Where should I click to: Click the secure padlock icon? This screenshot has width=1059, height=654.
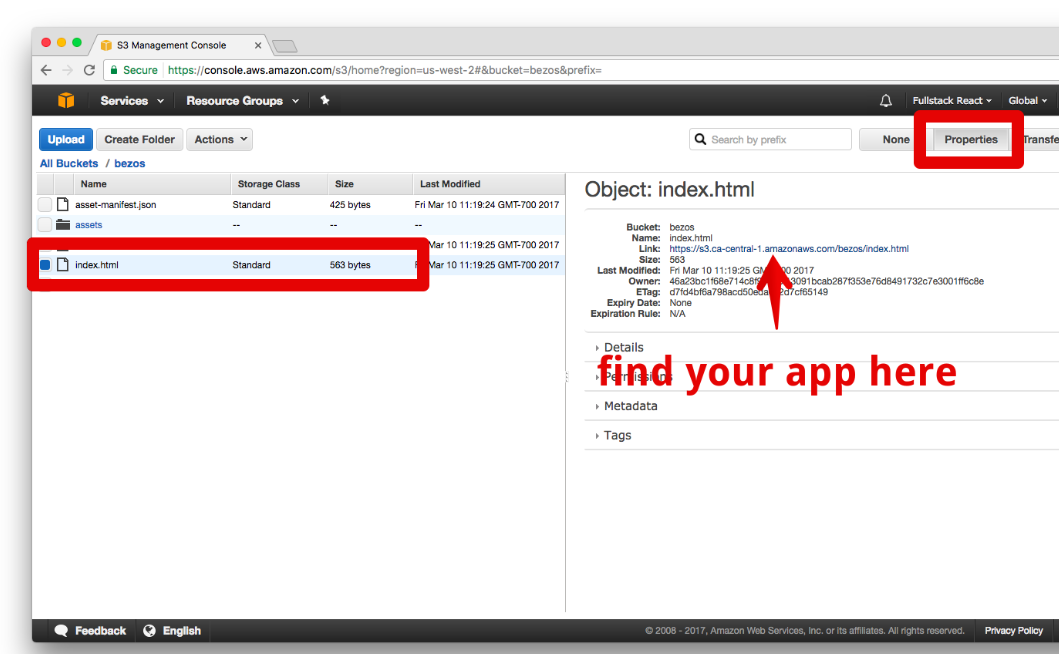pyautogui.click(x=114, y=70)
